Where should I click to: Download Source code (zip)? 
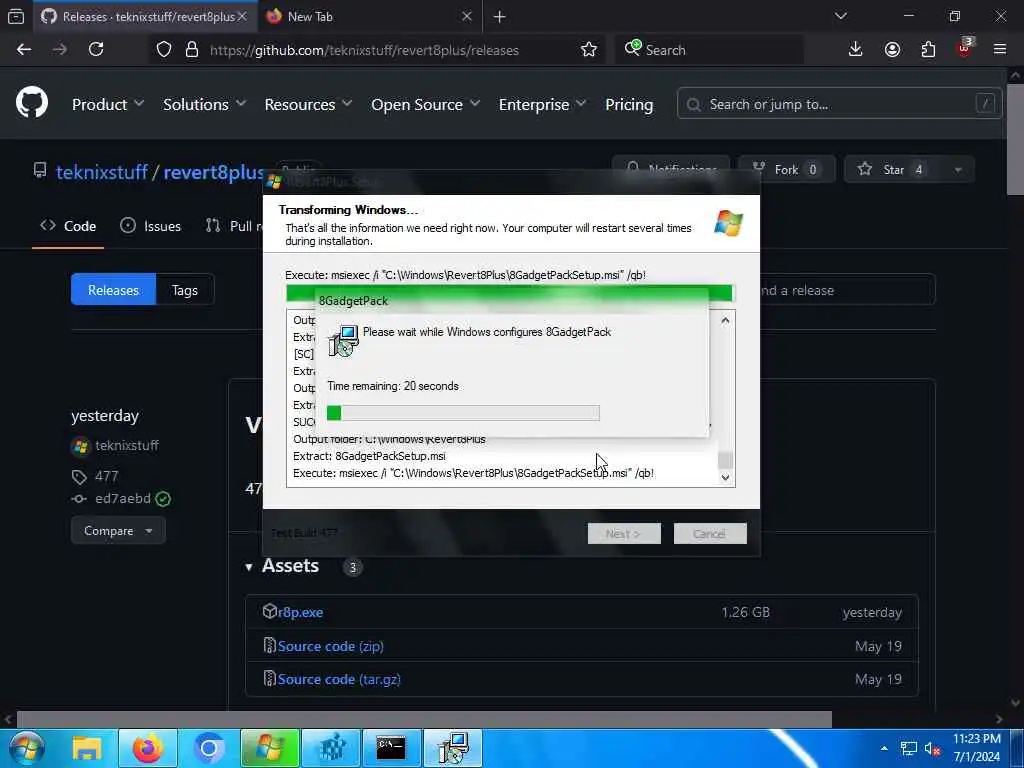(x=330, y=646)
